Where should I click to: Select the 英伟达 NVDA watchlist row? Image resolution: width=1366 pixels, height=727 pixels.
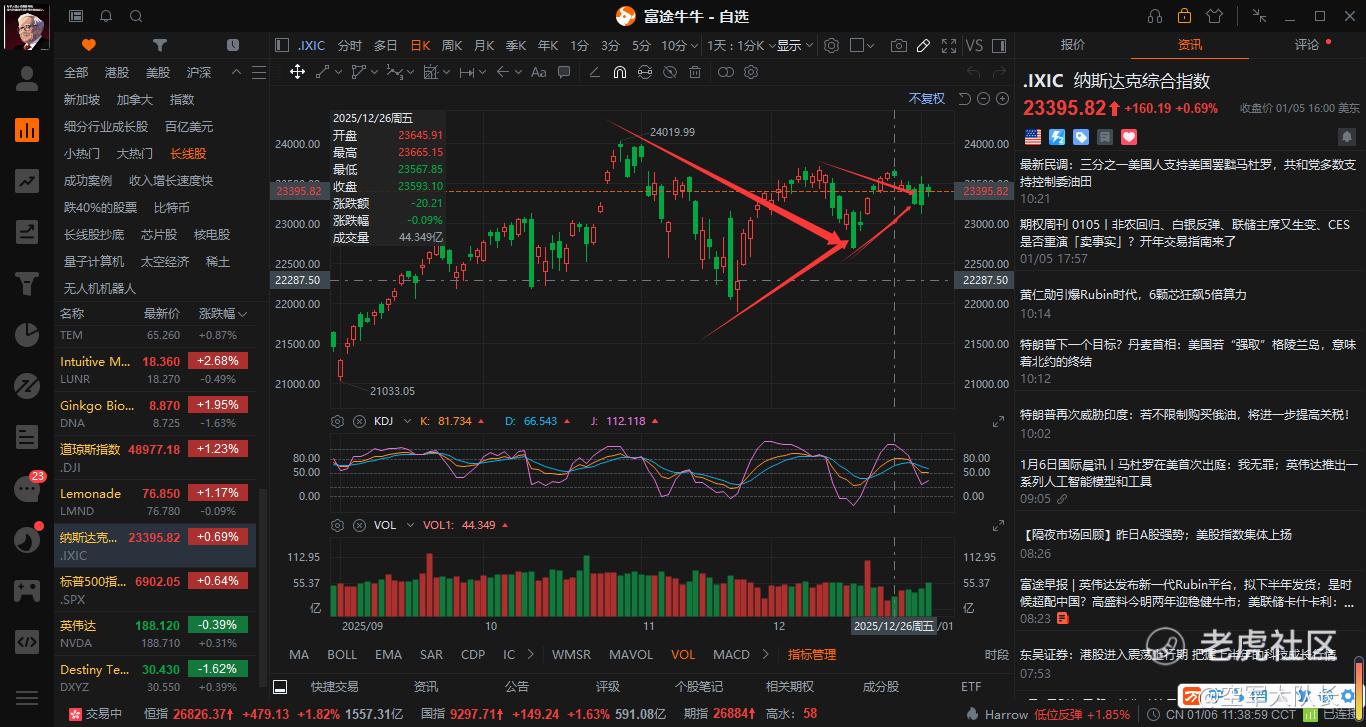point(155,633)
